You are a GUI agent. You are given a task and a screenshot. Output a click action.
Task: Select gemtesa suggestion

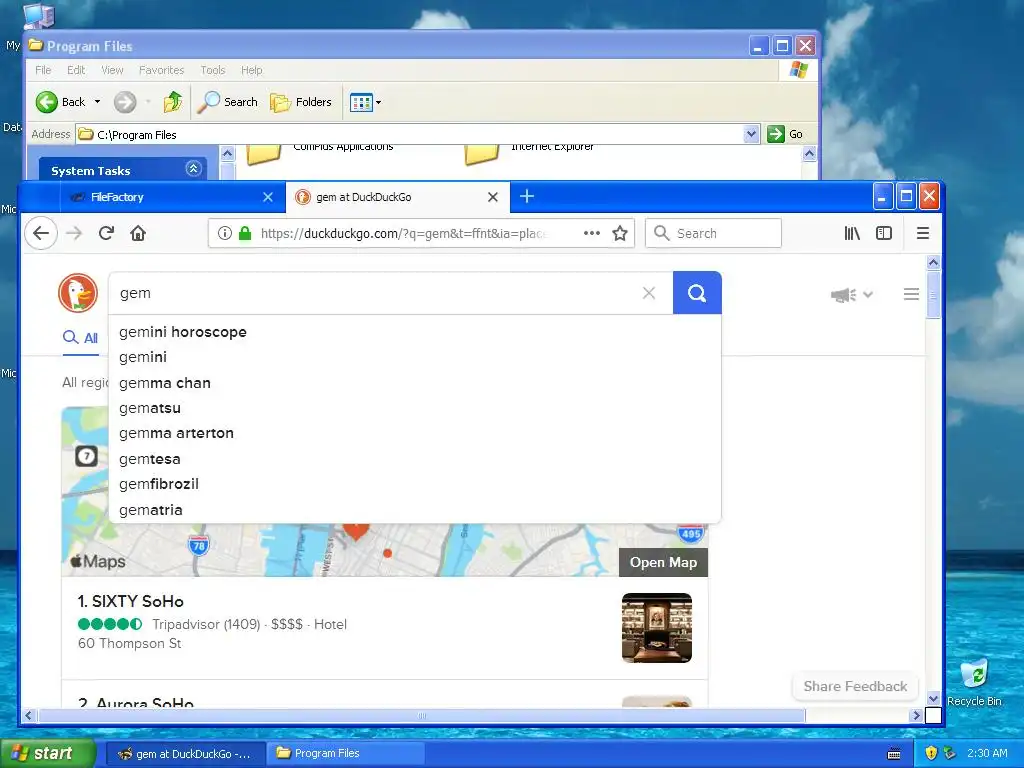415,459
